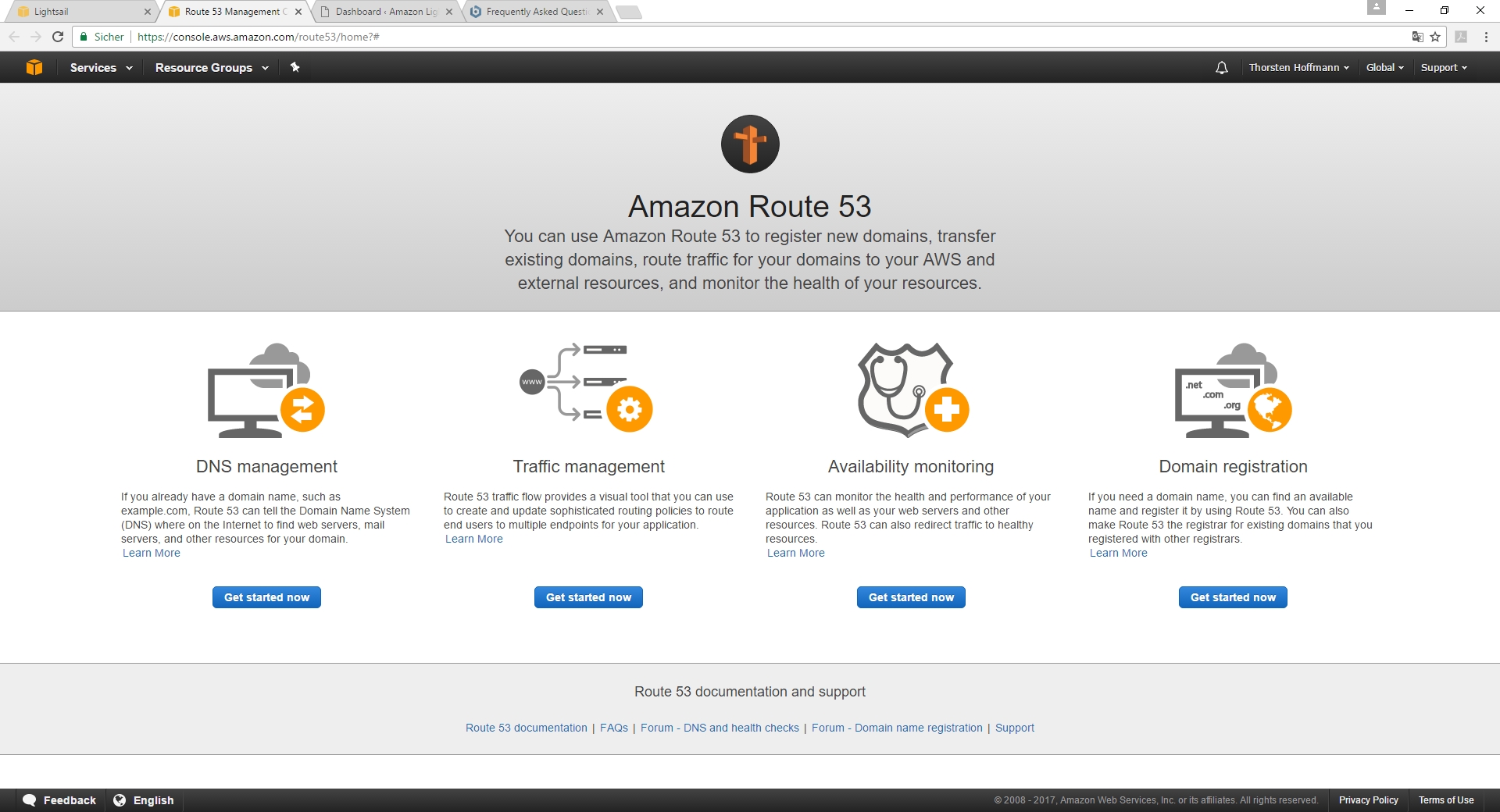Open the FAQs link
This screenshot has width=1500, height=812.
point(614,728)
